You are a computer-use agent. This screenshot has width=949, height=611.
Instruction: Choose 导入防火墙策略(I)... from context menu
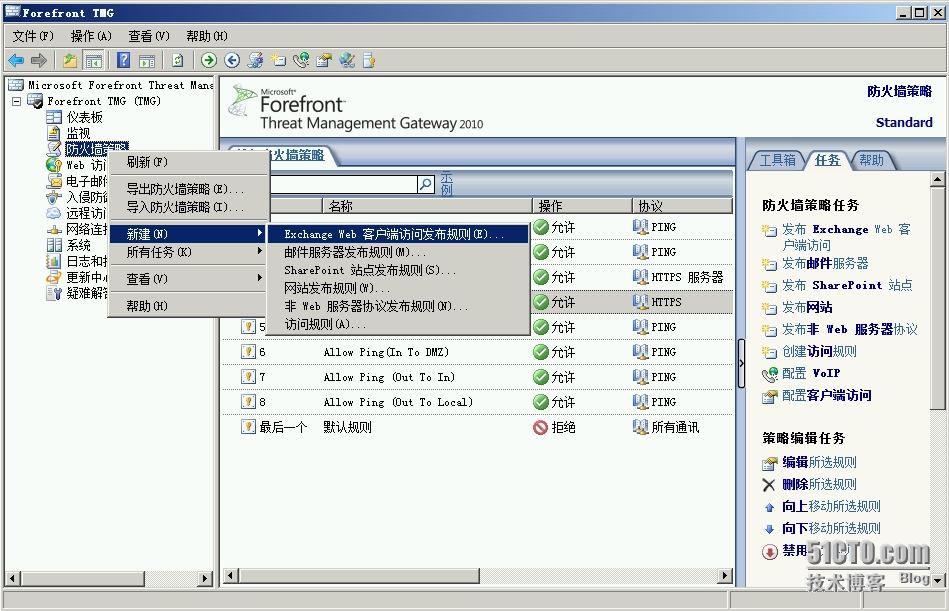(x=187, y=207)
